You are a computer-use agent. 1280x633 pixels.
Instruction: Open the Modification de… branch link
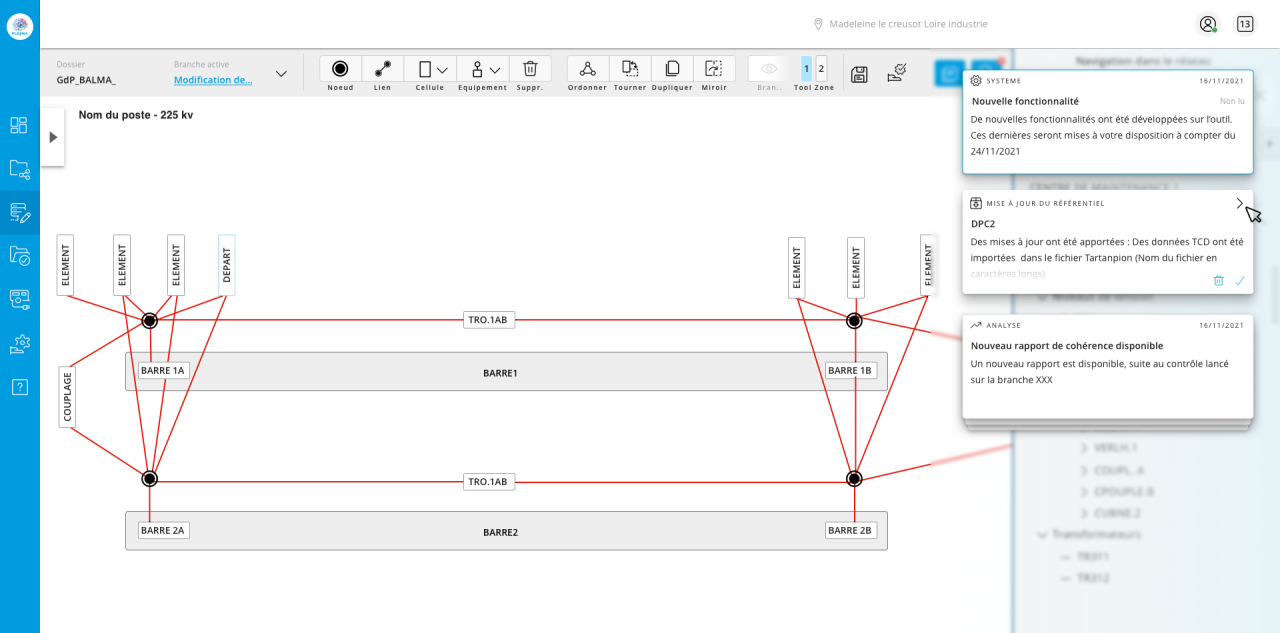213,80
